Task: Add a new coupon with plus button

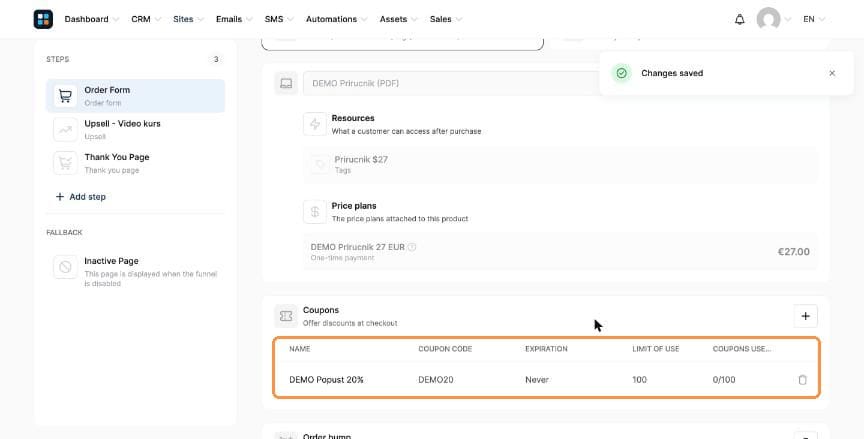Action: (x=806, y=316)
